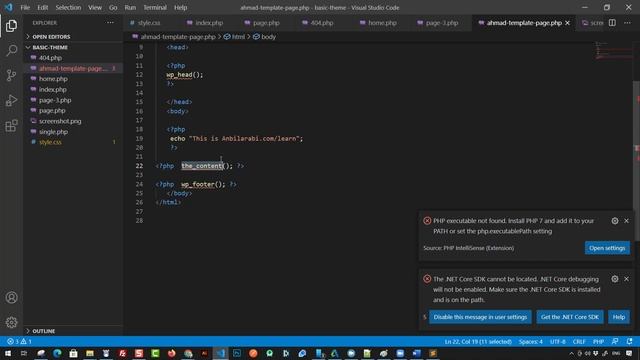Expand the Open Editors section
This screenshot has width=640, height=360.
[x=73, y=37]
